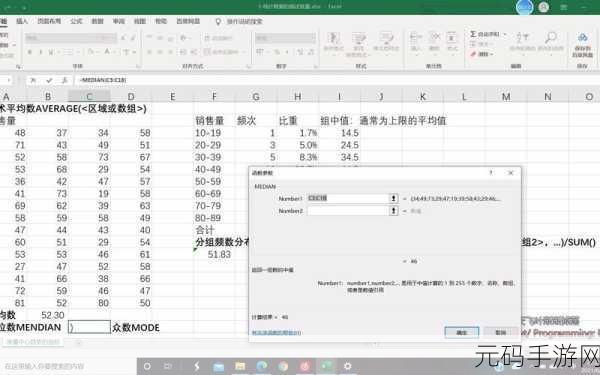
Task: Expand the Alignment group dialog launcher
Action: [x=249, y=67]
